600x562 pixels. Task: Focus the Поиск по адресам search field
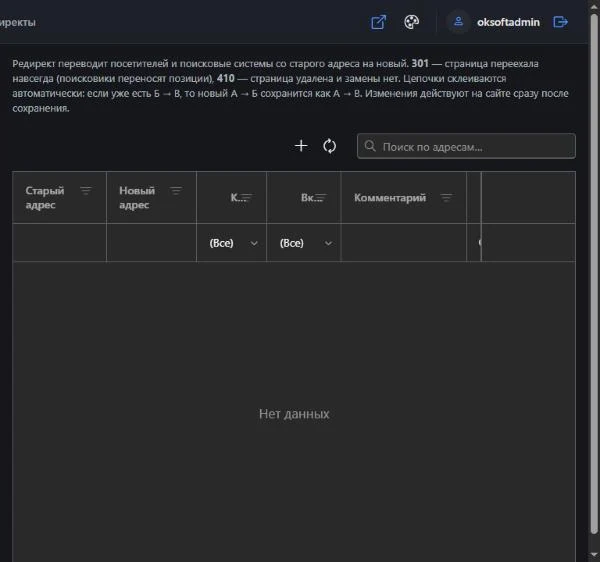pyautogui.click(x=466, y=146)
